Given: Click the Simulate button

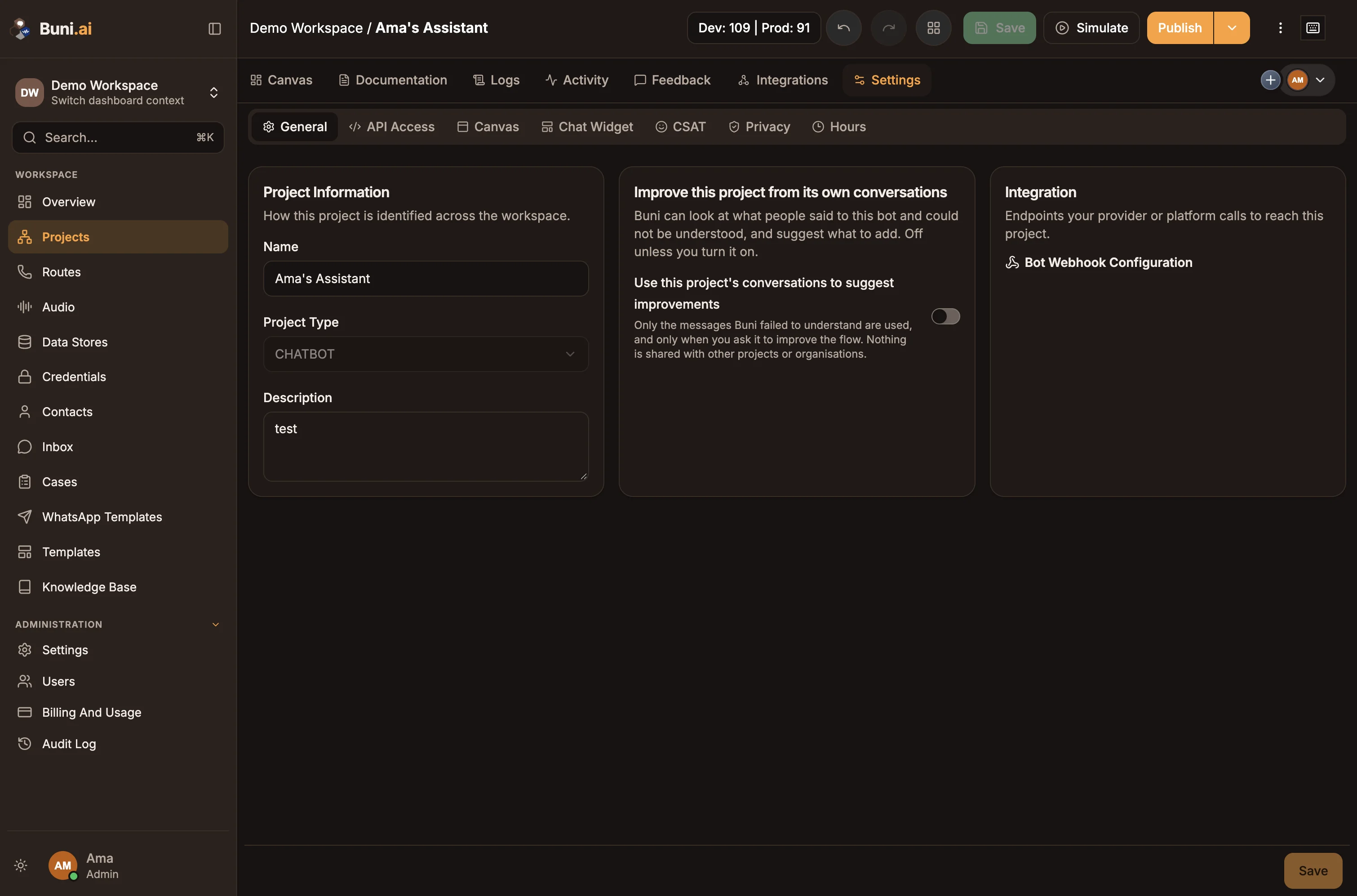Looking at the screenshot, I should click(x=1091, y=28).
